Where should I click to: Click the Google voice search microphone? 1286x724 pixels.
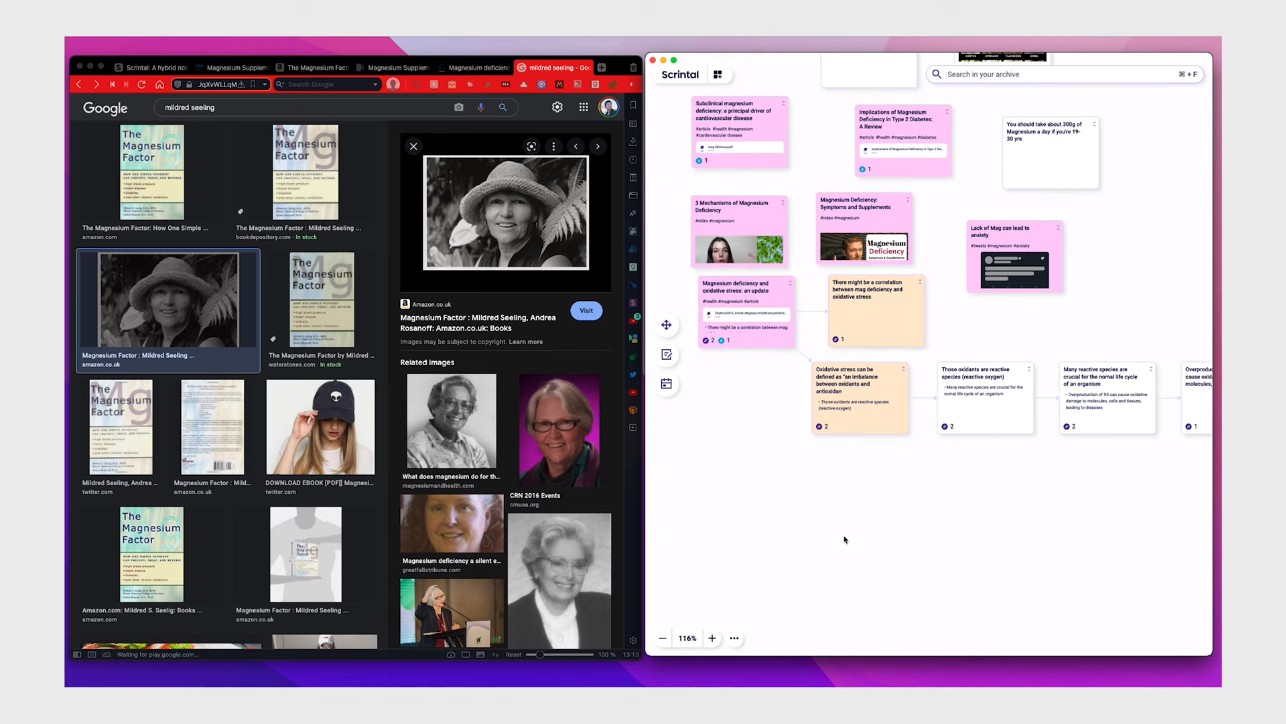481,107
